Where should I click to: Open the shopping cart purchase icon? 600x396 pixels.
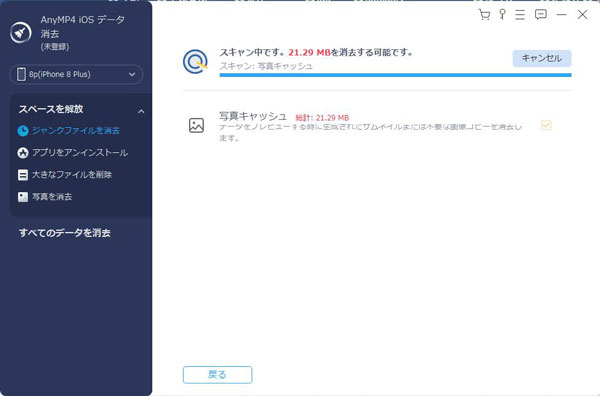click(484, 15)
